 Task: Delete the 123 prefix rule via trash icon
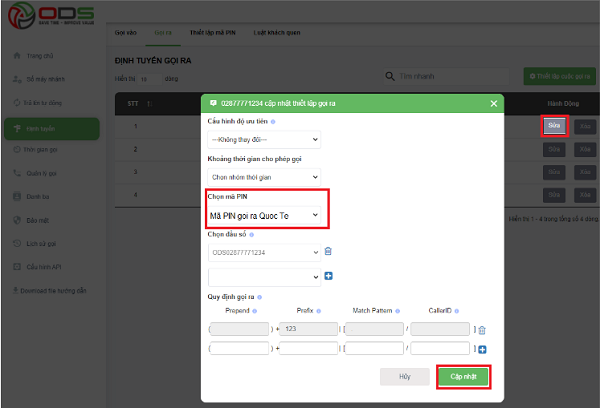coord(482,330)
